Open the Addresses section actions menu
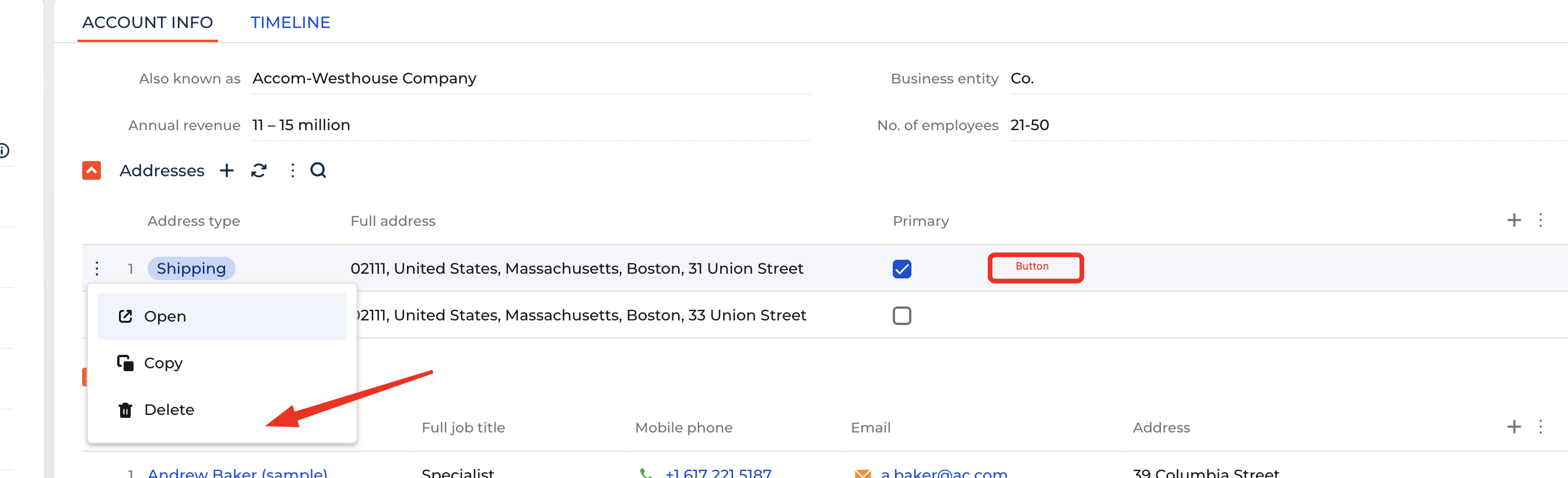Screen dimensions: 1568x478 pyautogui.click(x=293, y=170)
